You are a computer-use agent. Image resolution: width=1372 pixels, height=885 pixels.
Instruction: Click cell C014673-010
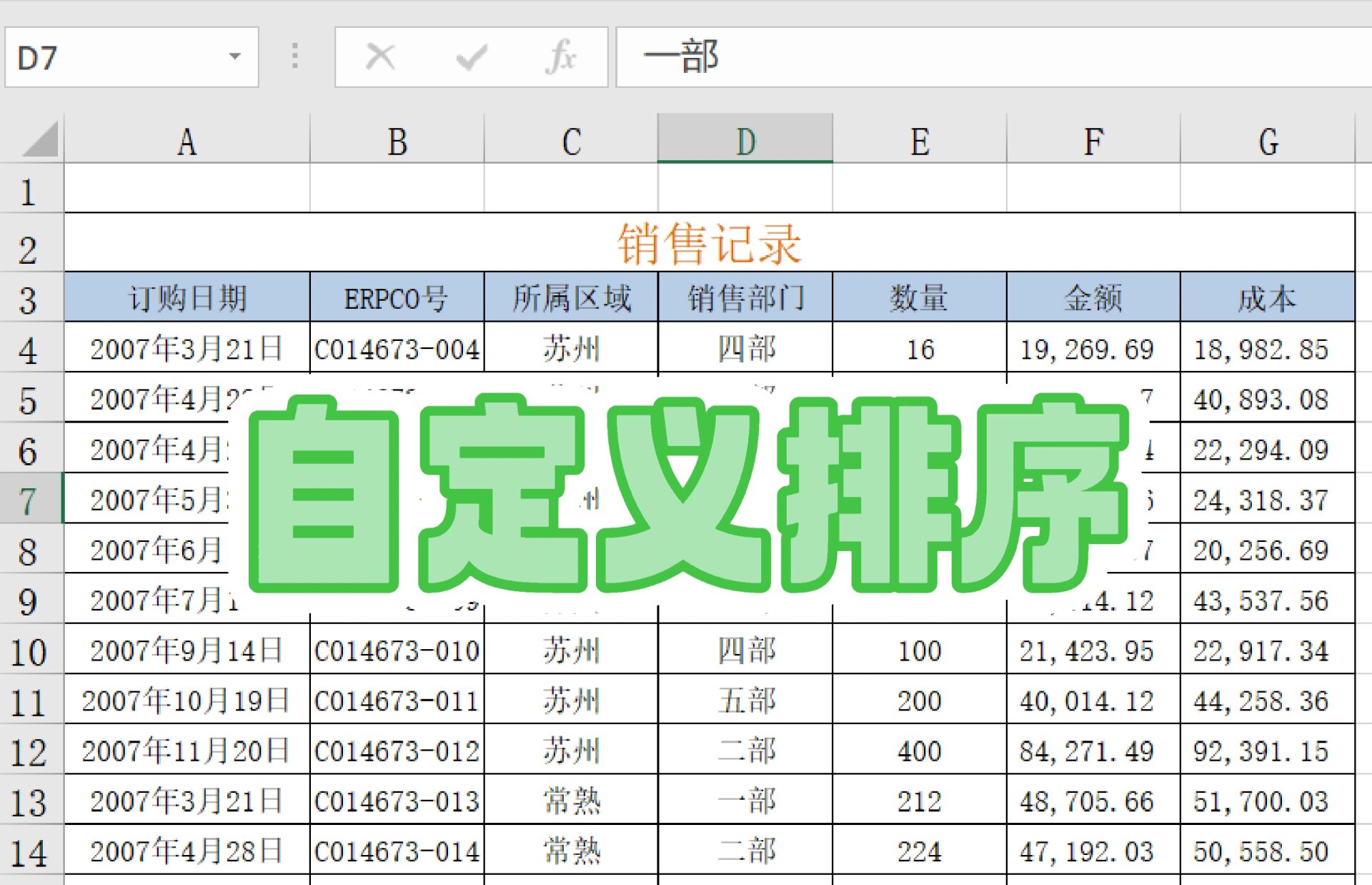[x=397, y=650]
